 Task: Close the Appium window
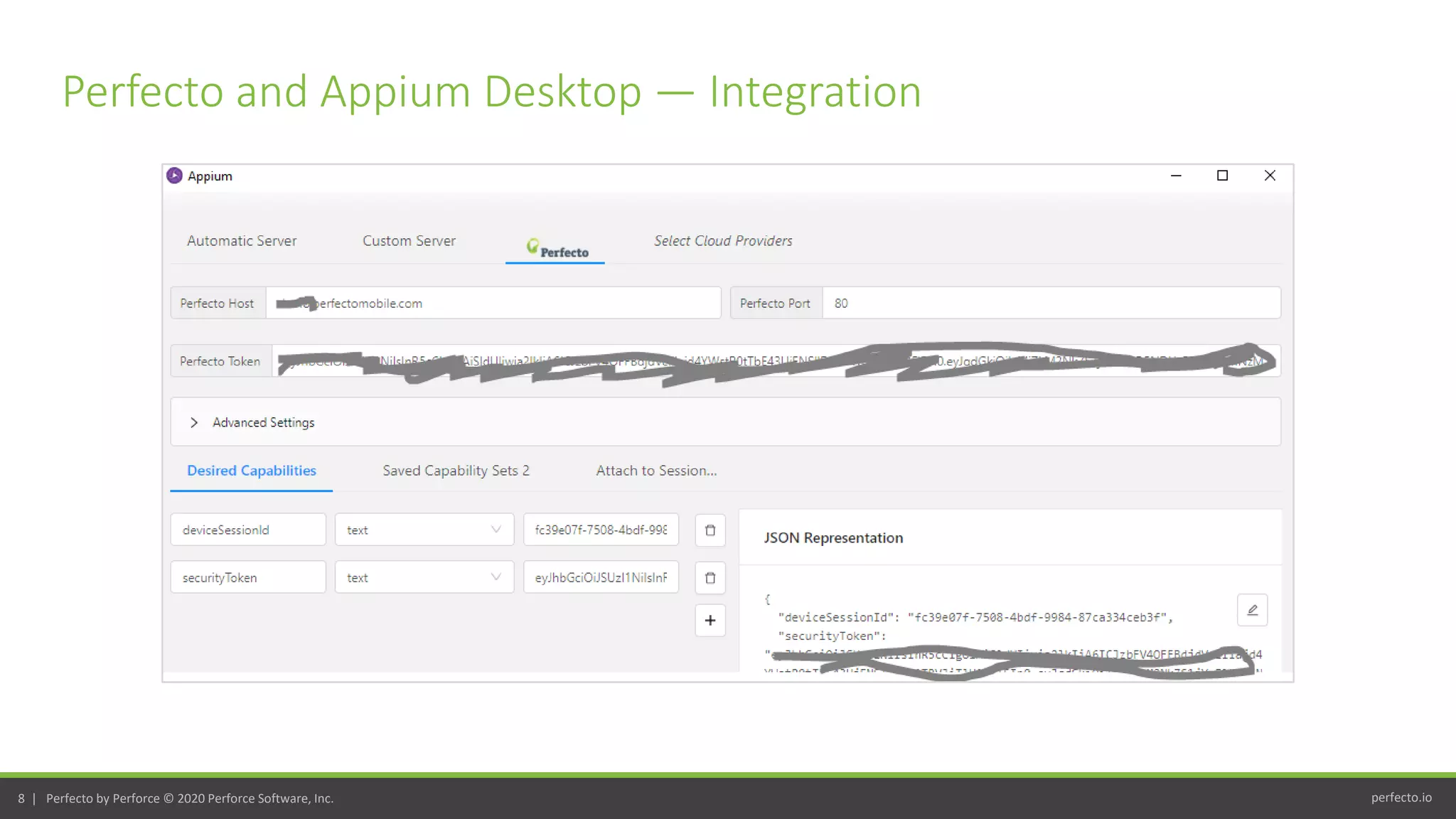1270,176
